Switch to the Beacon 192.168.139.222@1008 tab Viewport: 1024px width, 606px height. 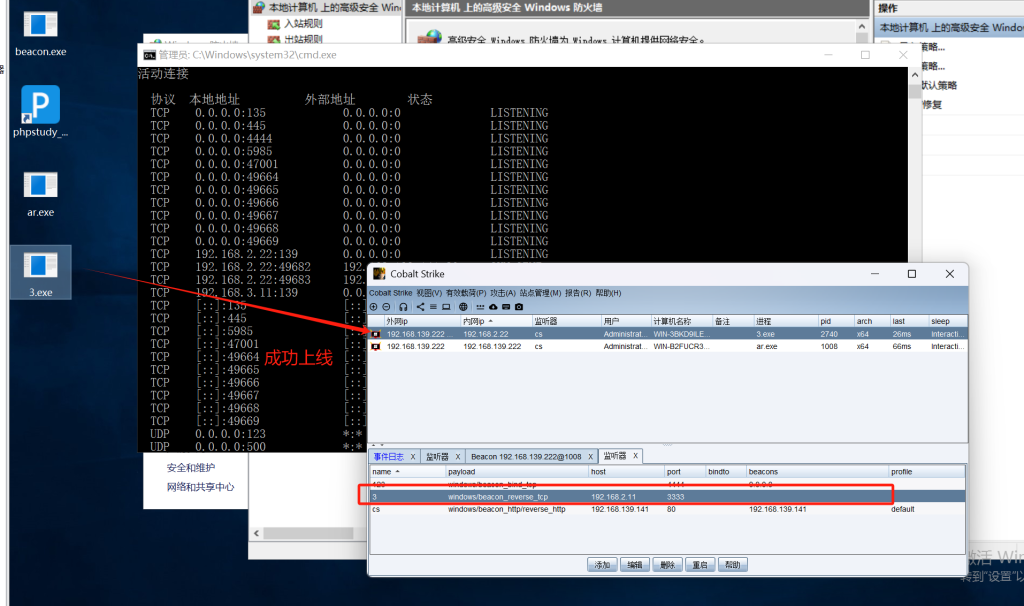click(526, 456)
